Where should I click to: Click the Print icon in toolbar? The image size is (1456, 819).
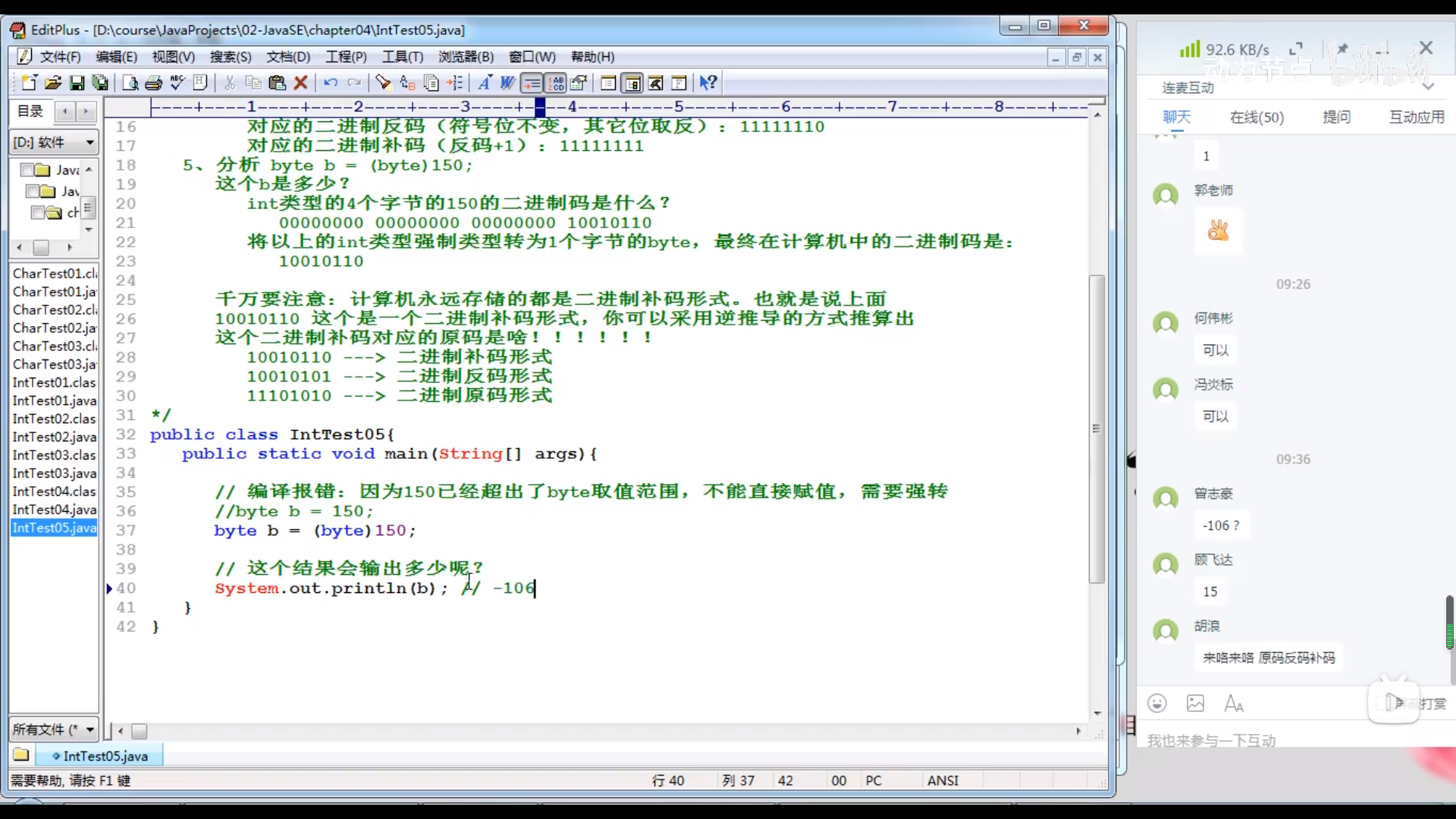coord(154,83)
